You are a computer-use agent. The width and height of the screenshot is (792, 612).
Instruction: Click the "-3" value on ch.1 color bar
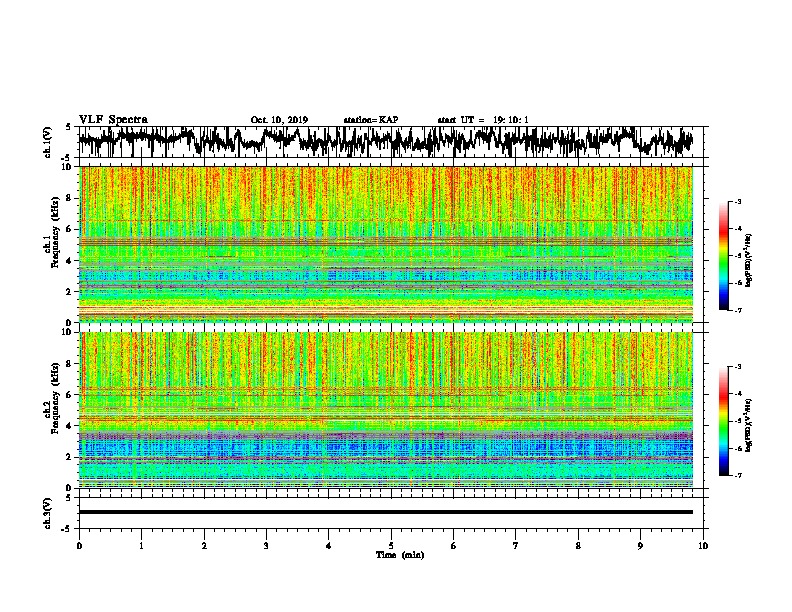click(x=737, y=201)
